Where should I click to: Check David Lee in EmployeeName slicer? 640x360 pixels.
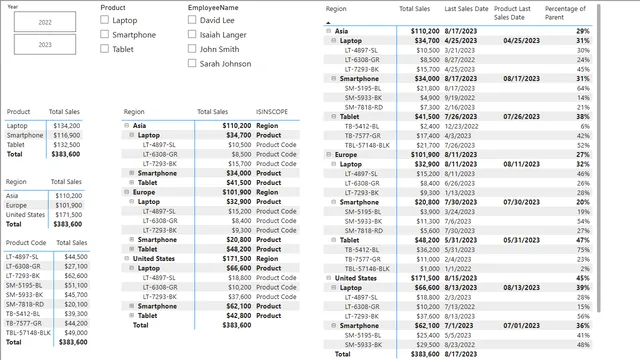(x=192, y=20)
